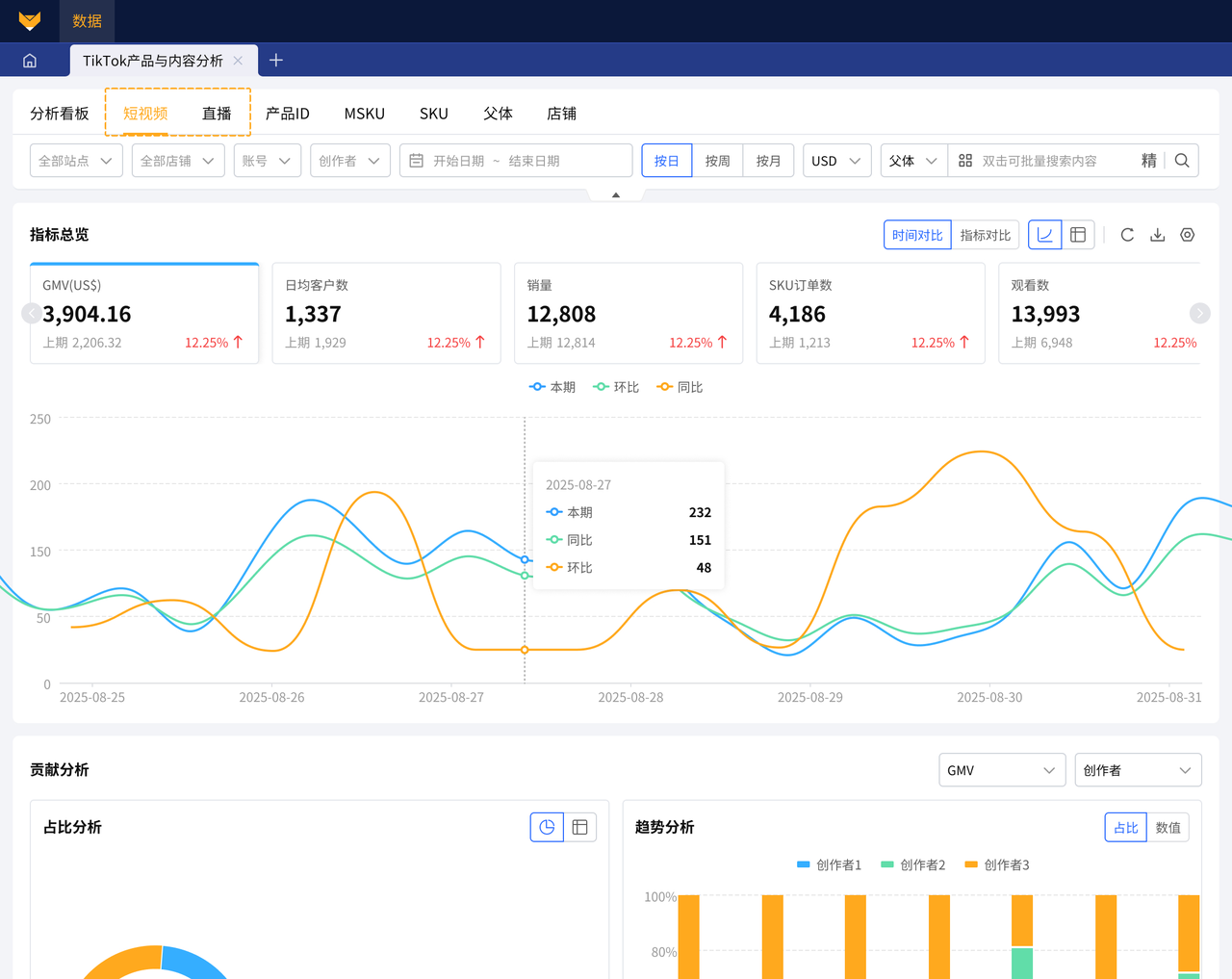Click the date range picker field
This screenshot has height=979, width=1232.
(x=516, y=161)
